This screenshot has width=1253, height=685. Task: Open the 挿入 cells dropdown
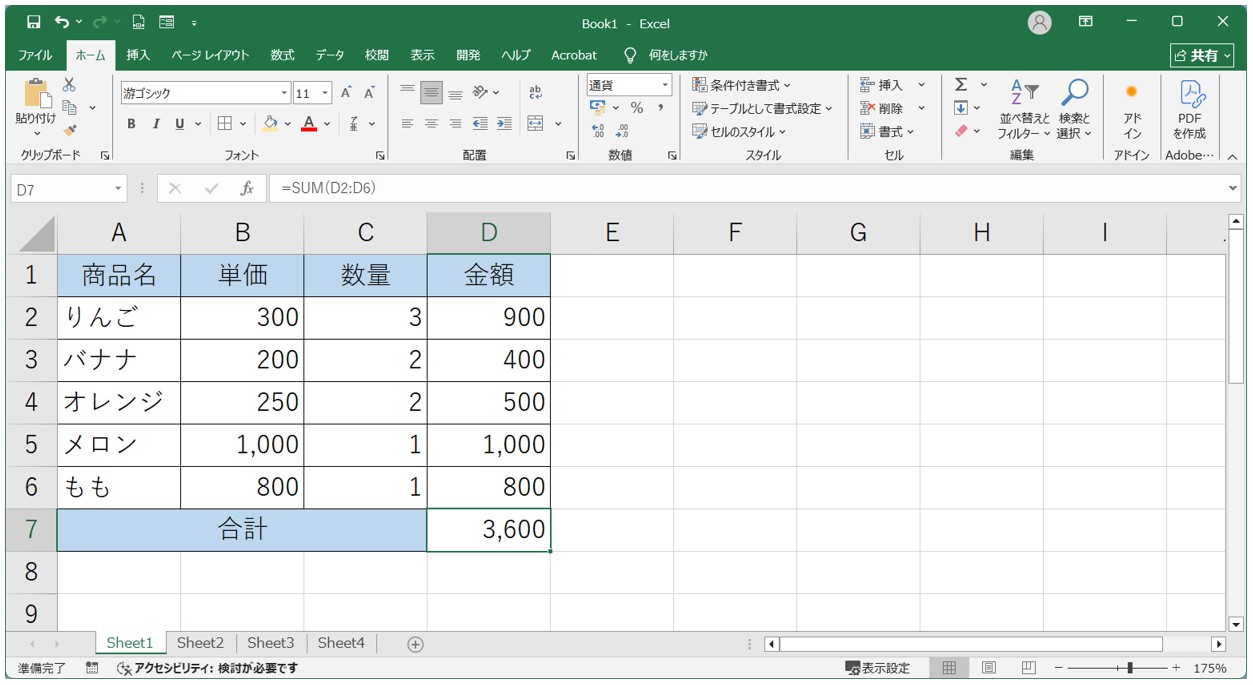[922, 85]
